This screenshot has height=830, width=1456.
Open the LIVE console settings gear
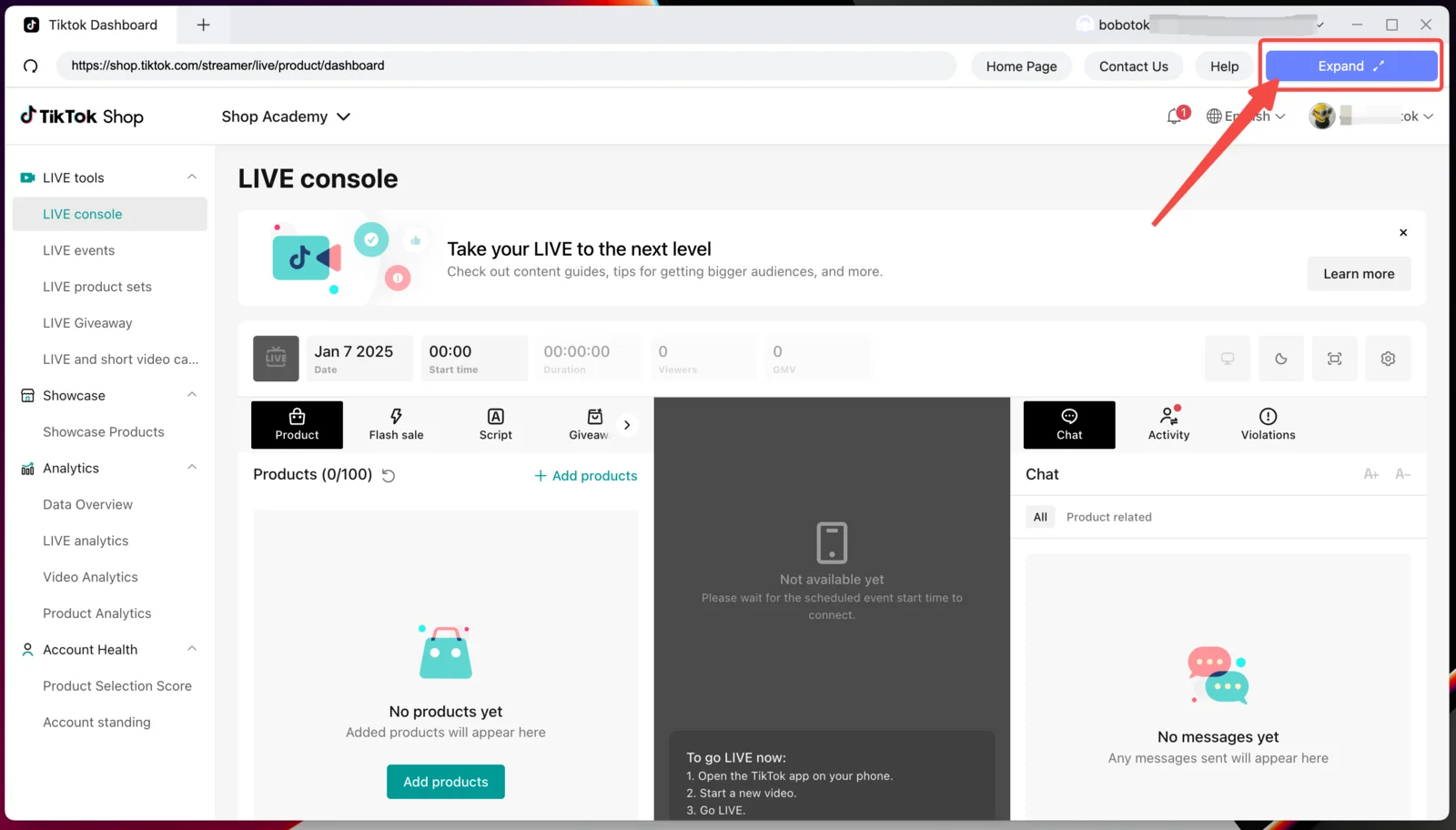click(1388, 359)
